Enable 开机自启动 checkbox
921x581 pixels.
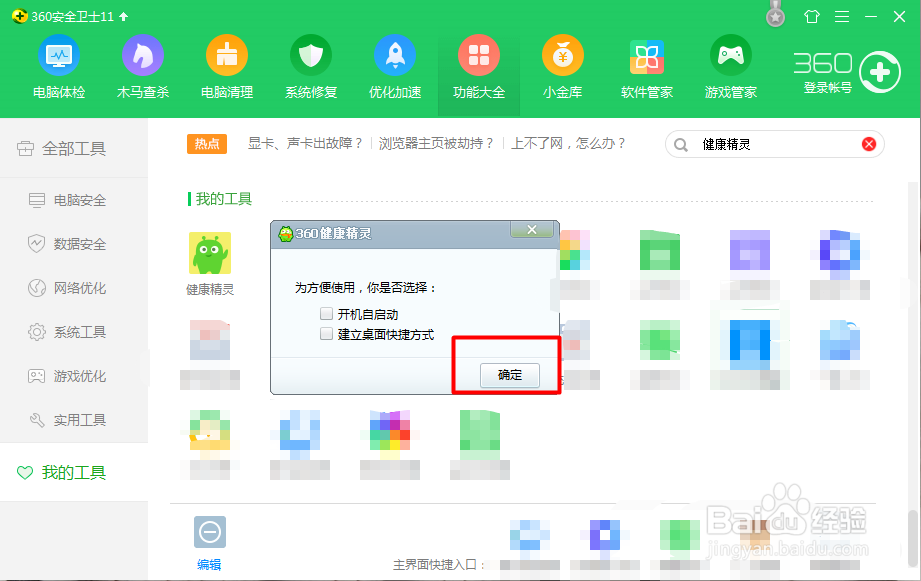327,313
